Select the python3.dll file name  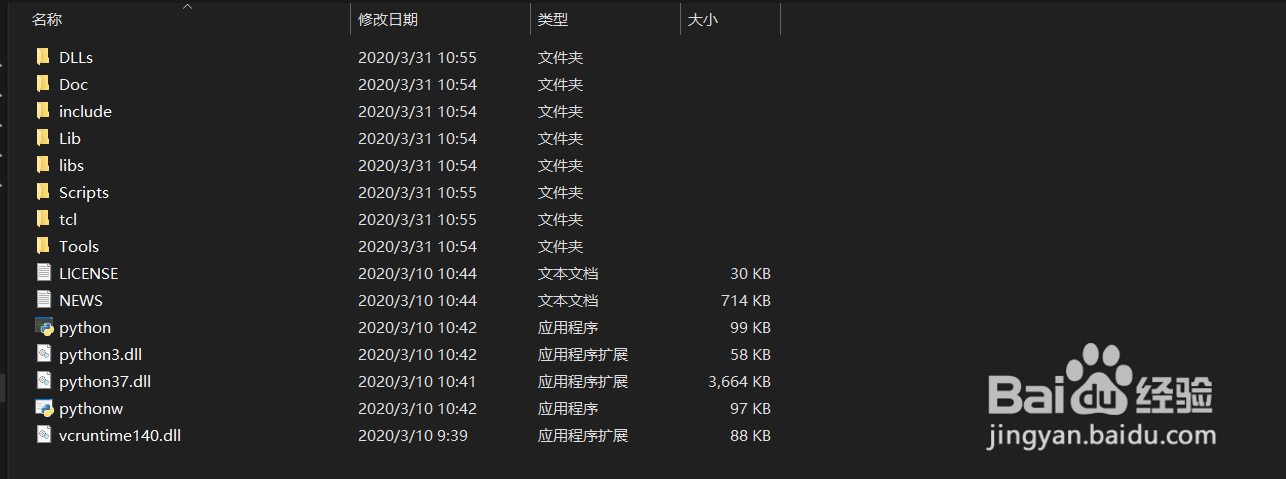[x=93, y=354]
